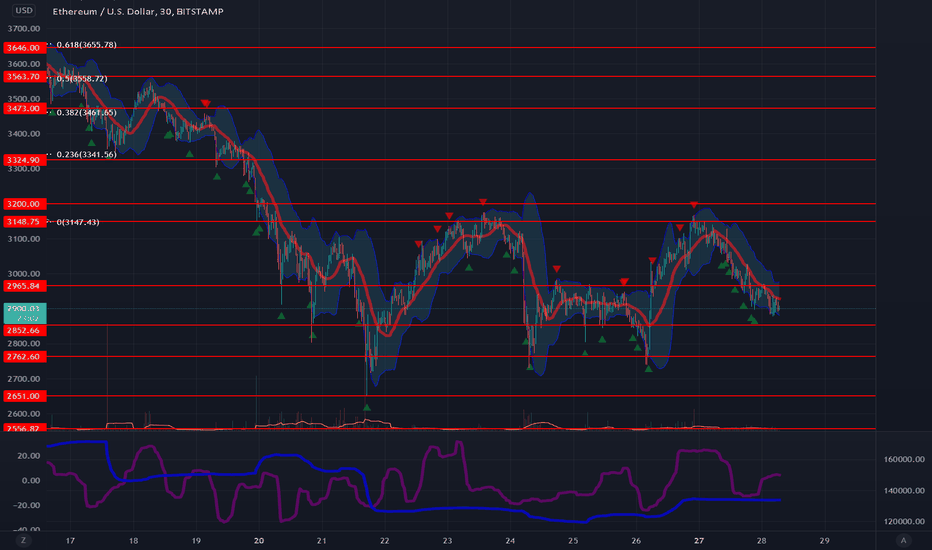Viewport: 932px width, 550px height.
Task: Click the 3100.00 price axis value
Action: tap(24, 239)
